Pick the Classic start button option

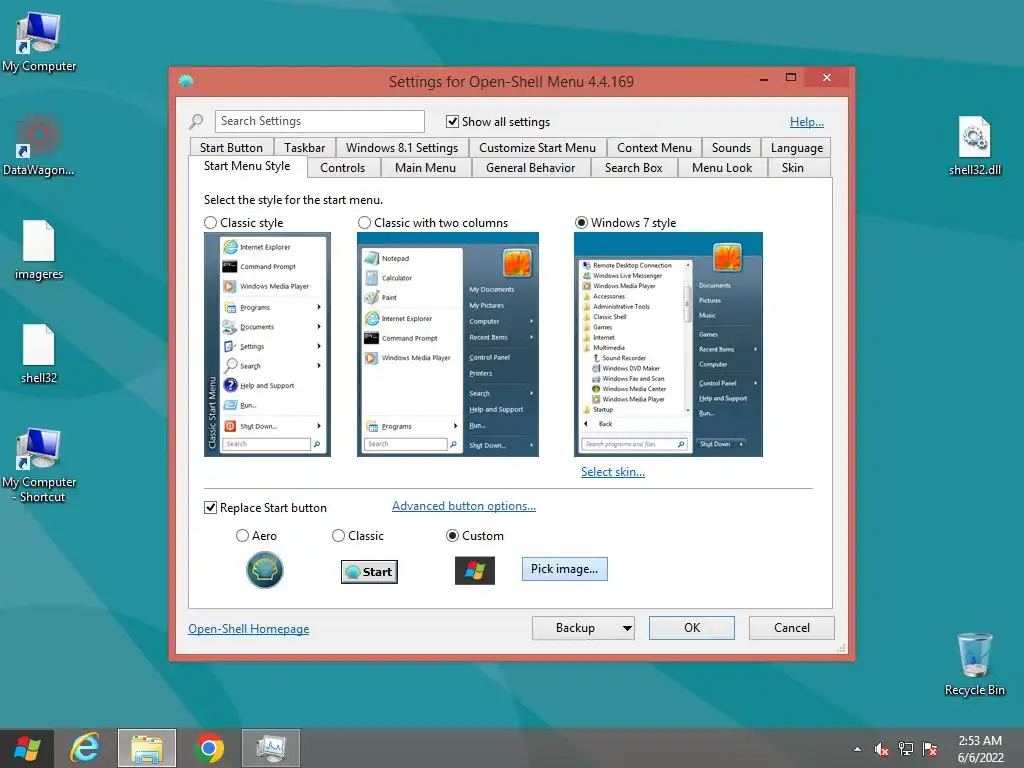pos(338,536)
